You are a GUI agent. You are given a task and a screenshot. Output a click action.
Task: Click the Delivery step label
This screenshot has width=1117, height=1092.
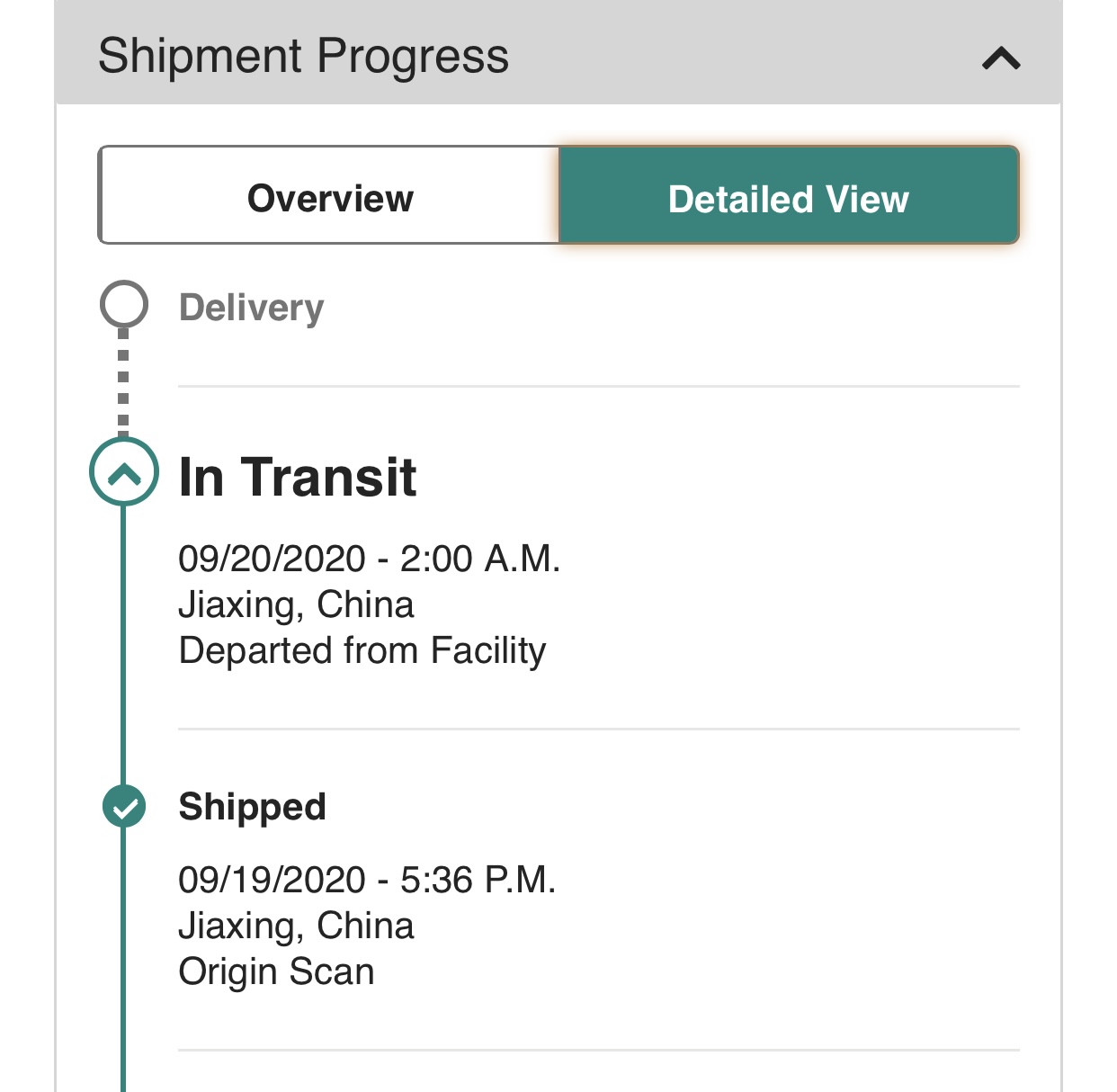click(x=251, y=308)
